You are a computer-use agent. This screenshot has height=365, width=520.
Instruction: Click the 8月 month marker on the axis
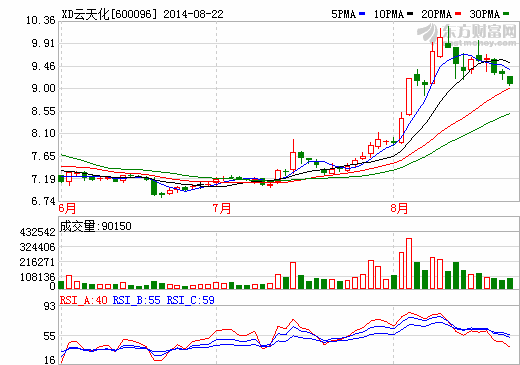click(x=399, y=209)
